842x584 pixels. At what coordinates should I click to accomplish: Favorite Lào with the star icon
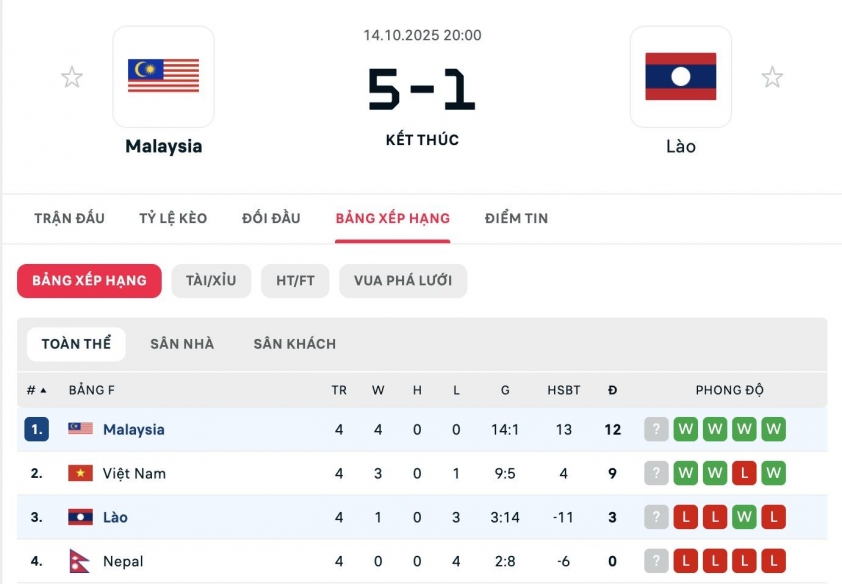tap(771, 77)
